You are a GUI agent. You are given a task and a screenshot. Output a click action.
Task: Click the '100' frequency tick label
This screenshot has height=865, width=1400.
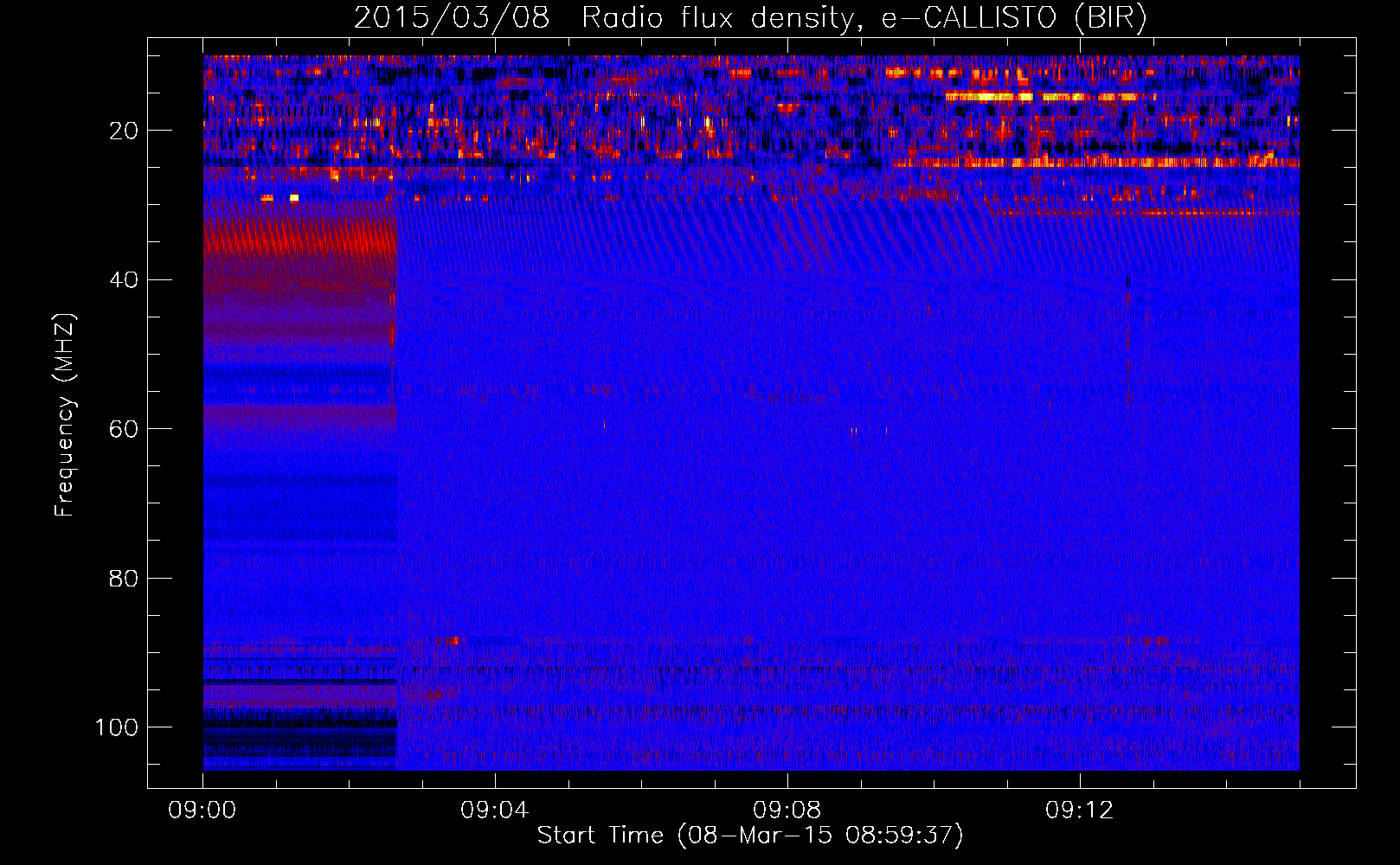[117, 727]
